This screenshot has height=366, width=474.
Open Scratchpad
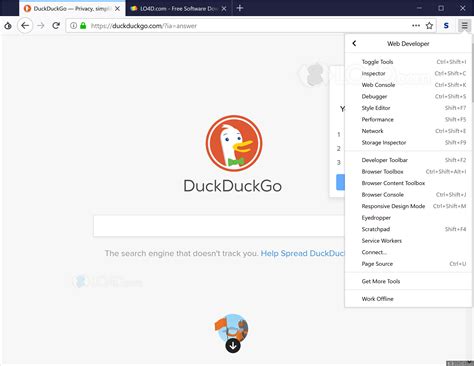[x=408, y=229]
